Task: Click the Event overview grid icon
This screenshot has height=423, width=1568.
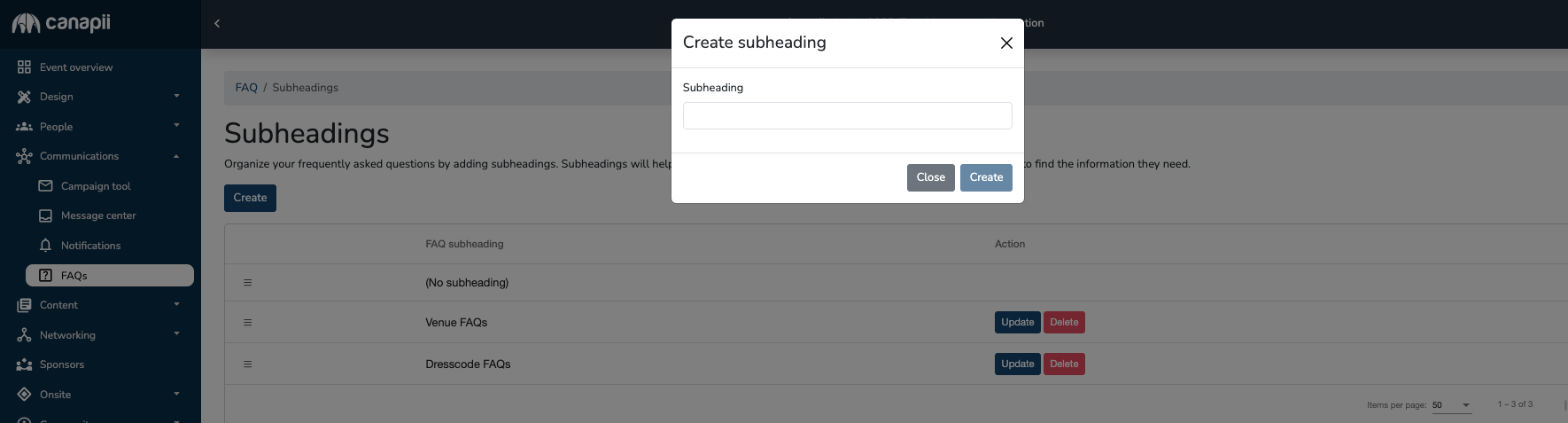Action: [x=24, y=67]
